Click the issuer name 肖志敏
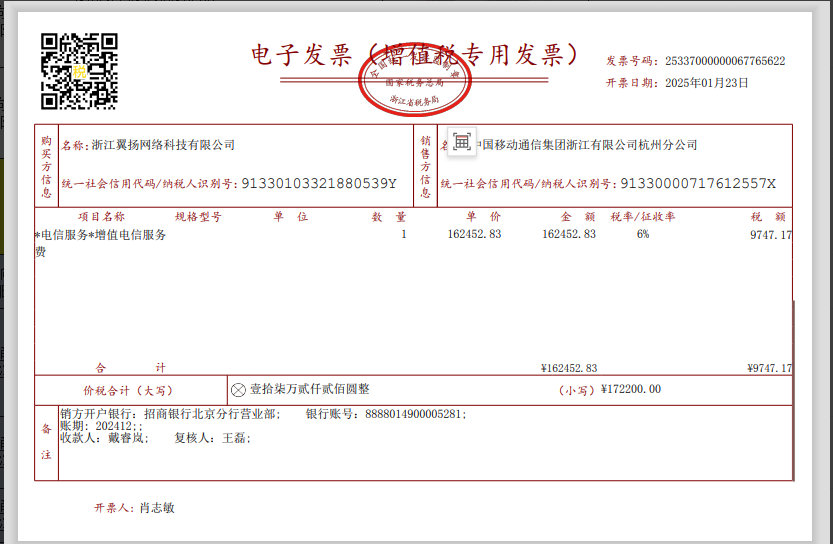This screenshot has width=833, height=544. click(x=156, y=508)
